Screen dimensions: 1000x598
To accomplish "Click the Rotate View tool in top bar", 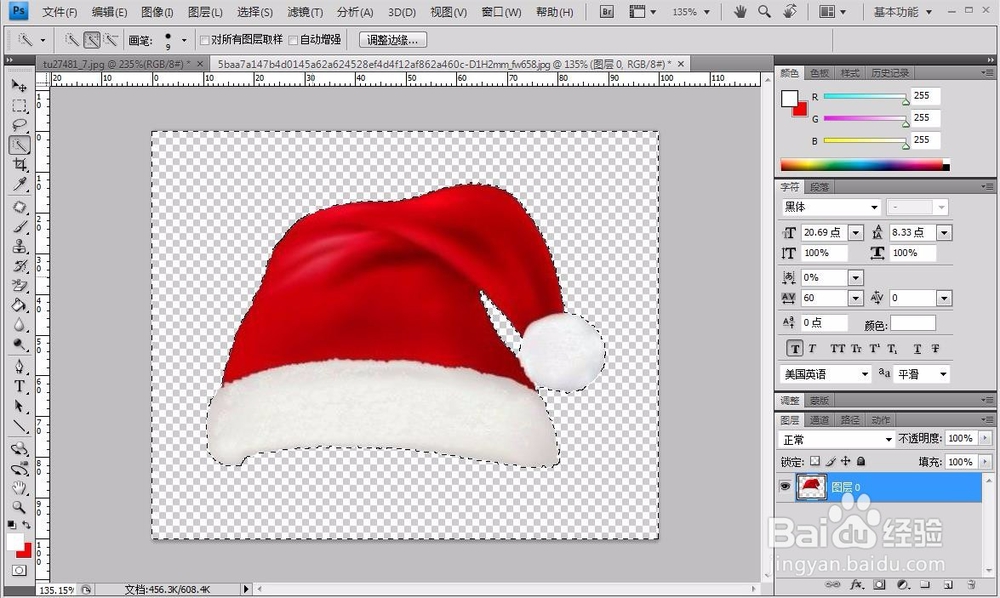I will click(x=790, y=11).
